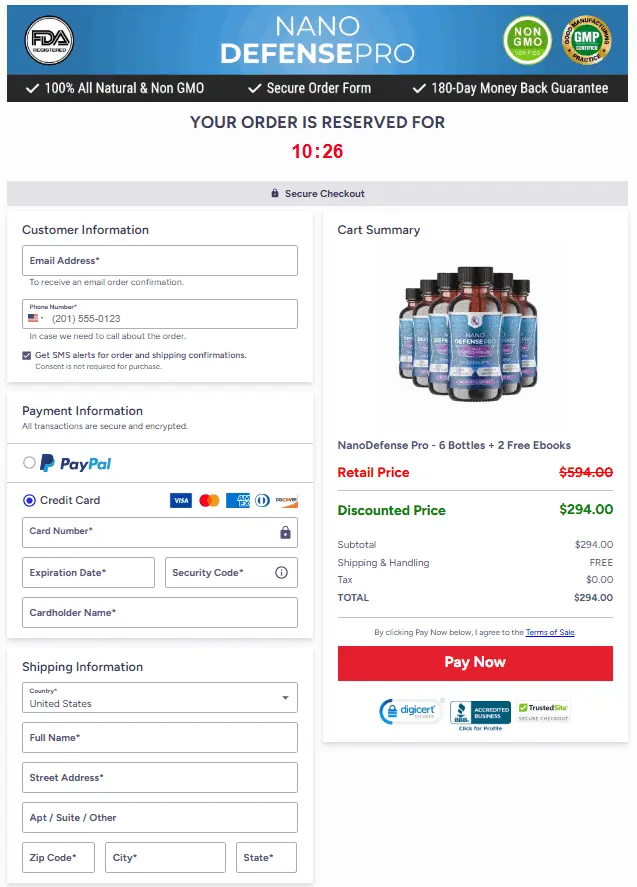
Task: Click the Pay Now button
Action: [x=475, y=663]
